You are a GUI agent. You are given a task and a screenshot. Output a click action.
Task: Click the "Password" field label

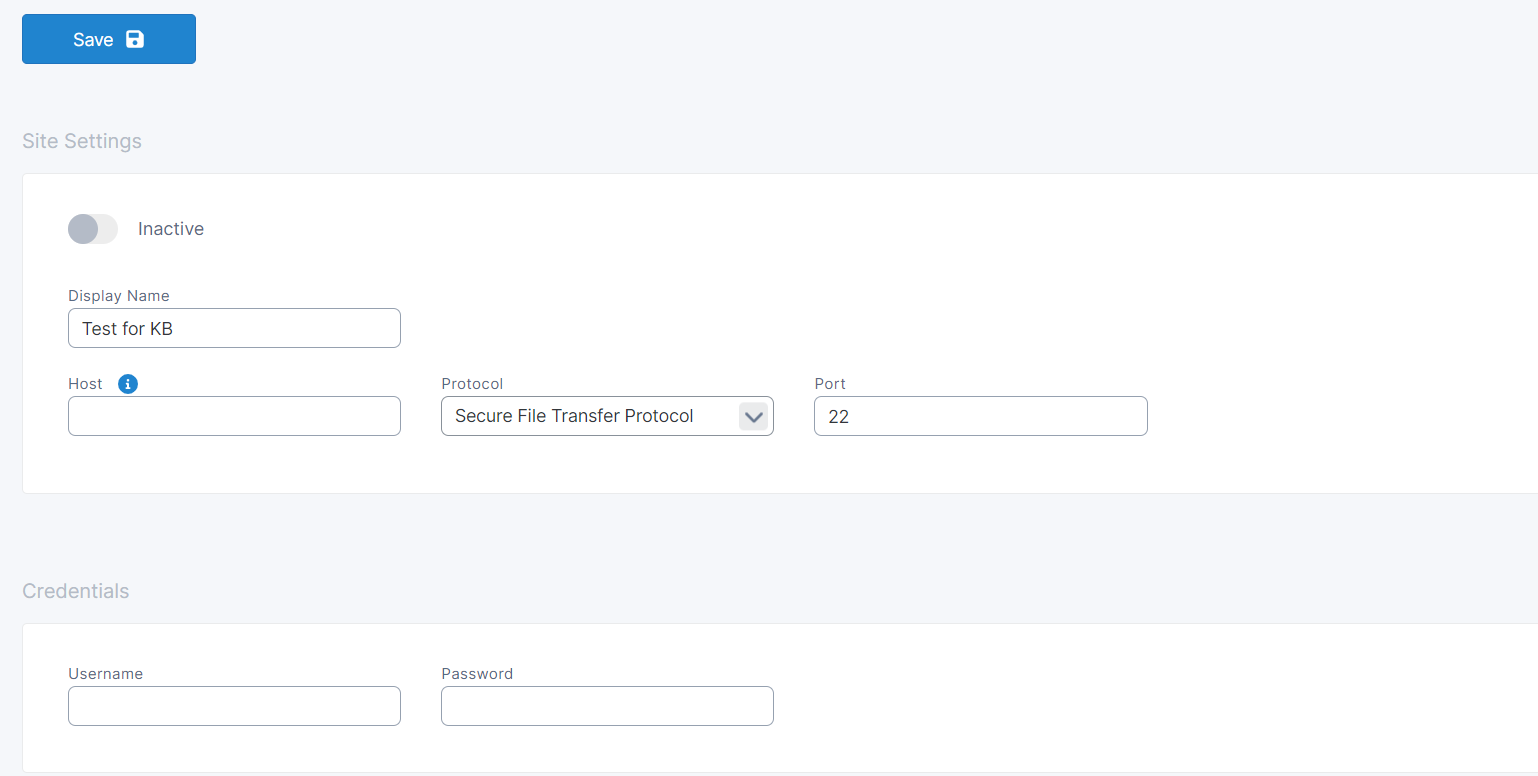point(477,674)
